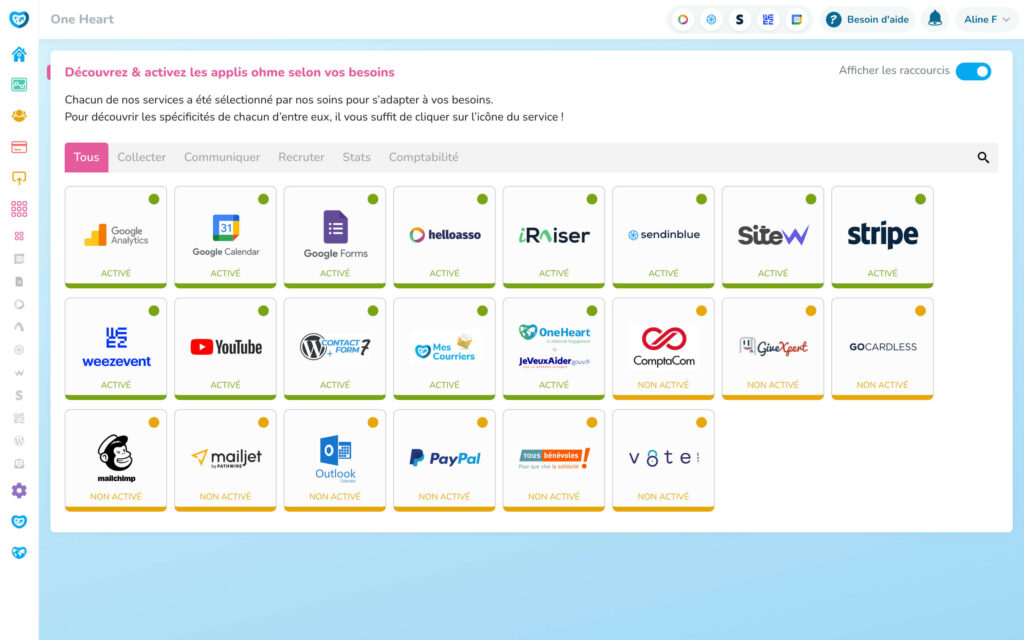This screenshot has height=640, width=1024.
Task: Click the notification bell icon
Action: point(935,19)
